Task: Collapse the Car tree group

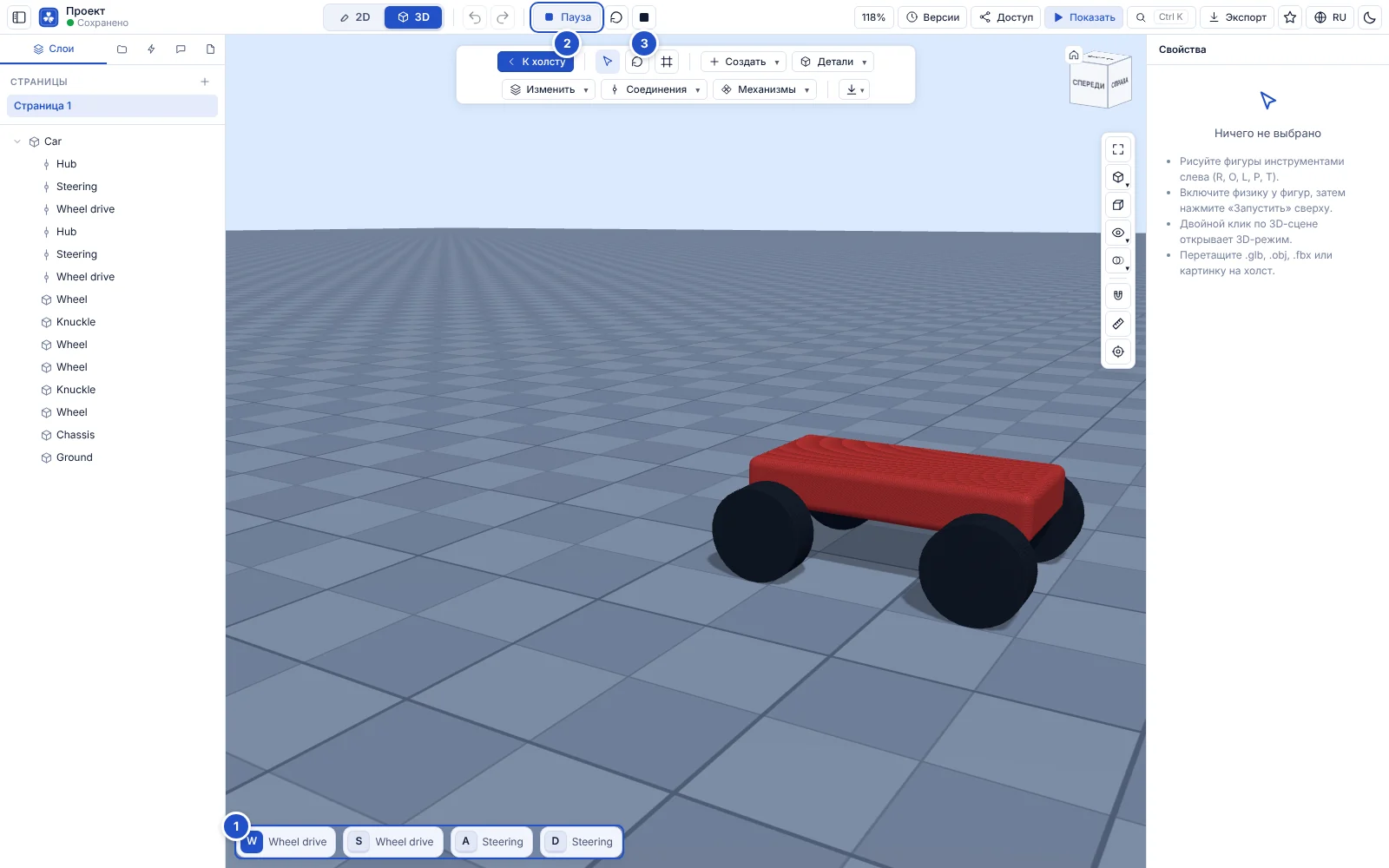Action: pyautogui.click(x=17, y=141)
